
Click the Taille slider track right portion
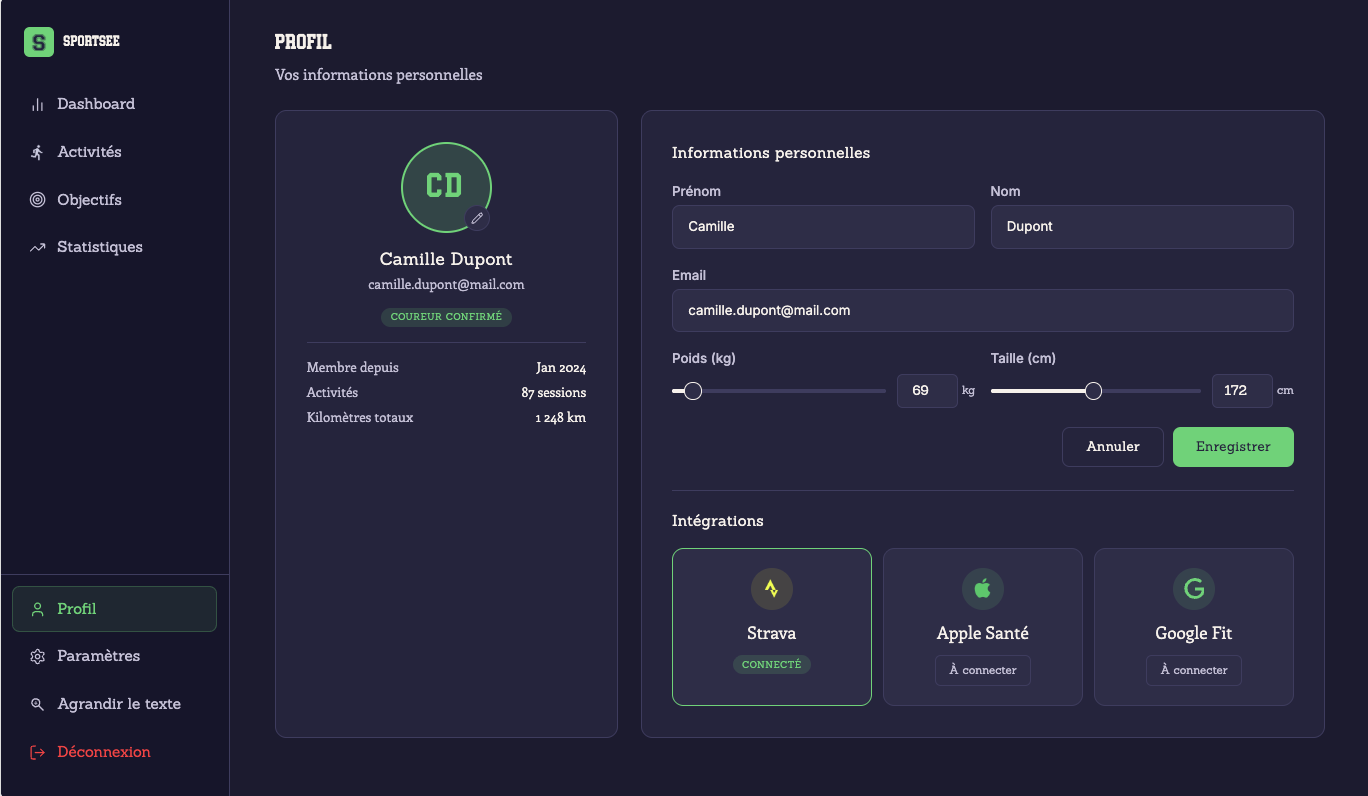1151,391
